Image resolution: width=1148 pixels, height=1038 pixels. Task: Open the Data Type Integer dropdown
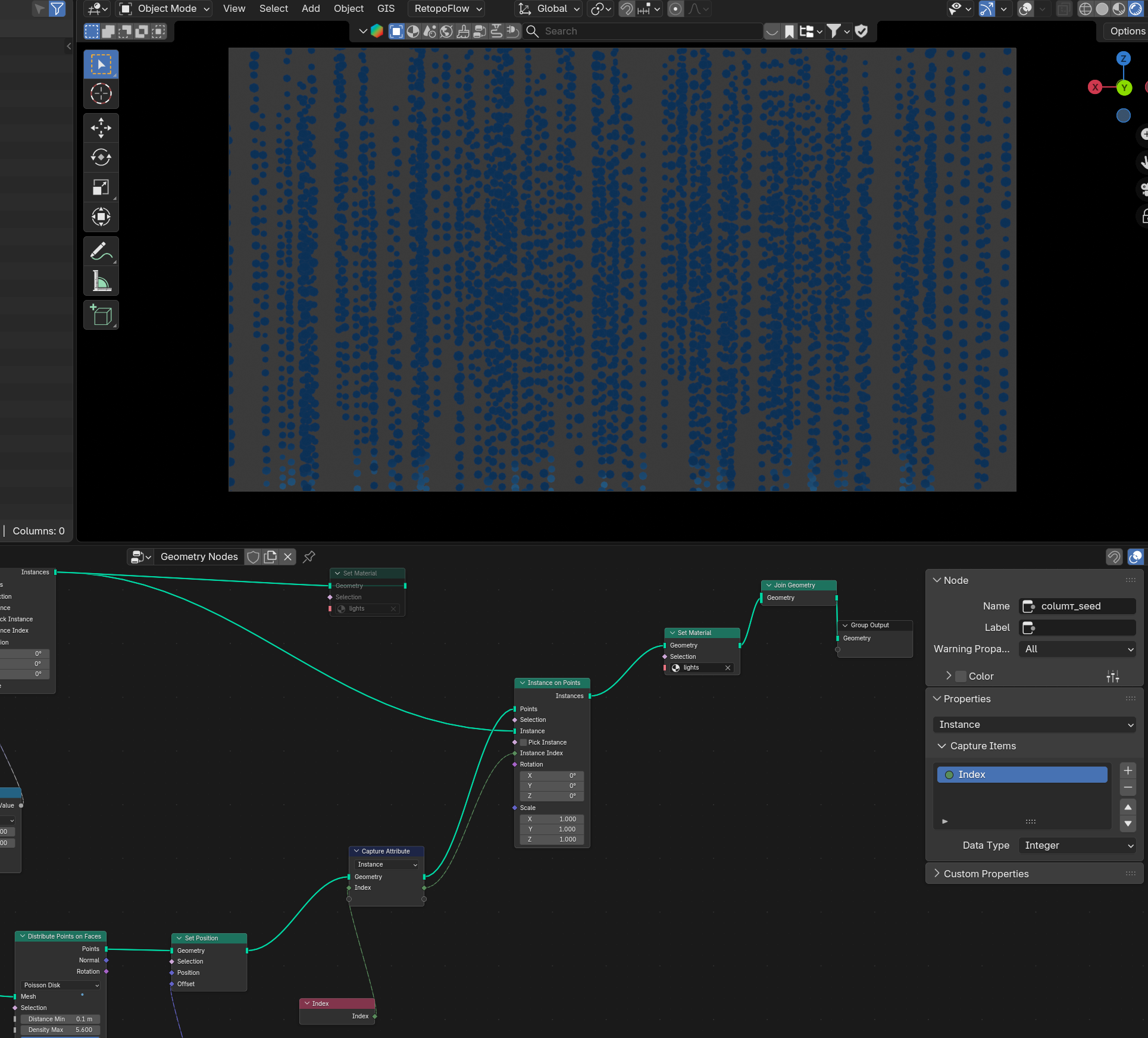point(1077,845)
